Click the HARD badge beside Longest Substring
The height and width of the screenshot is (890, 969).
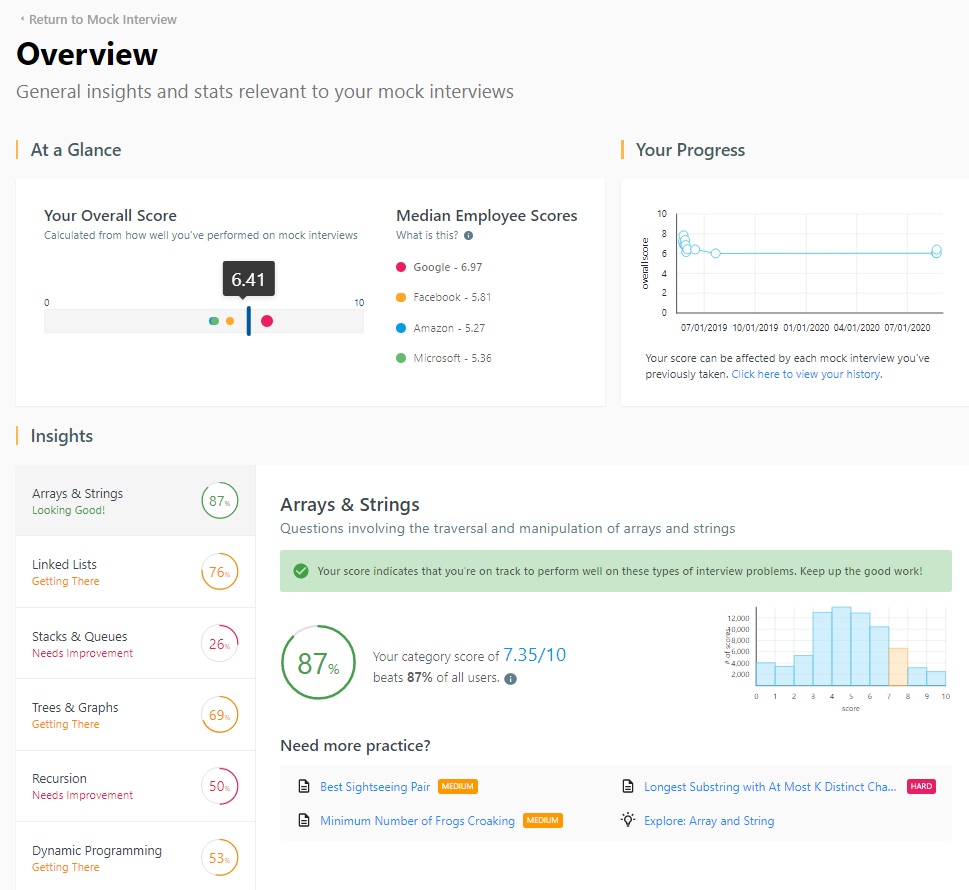click(x=921, y=786)
